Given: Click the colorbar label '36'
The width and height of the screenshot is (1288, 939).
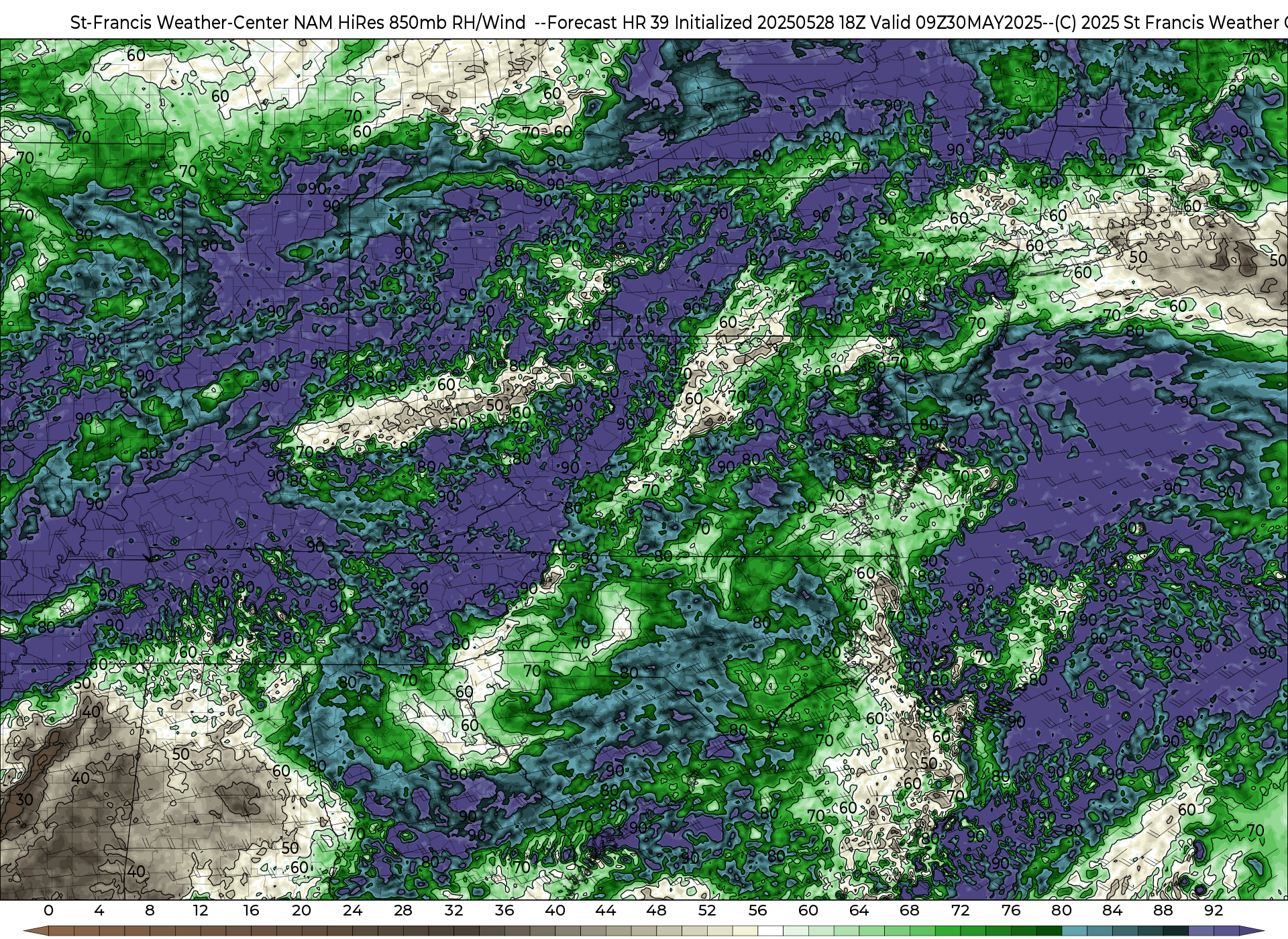Looking at the screenshot, I should (504, 910).
